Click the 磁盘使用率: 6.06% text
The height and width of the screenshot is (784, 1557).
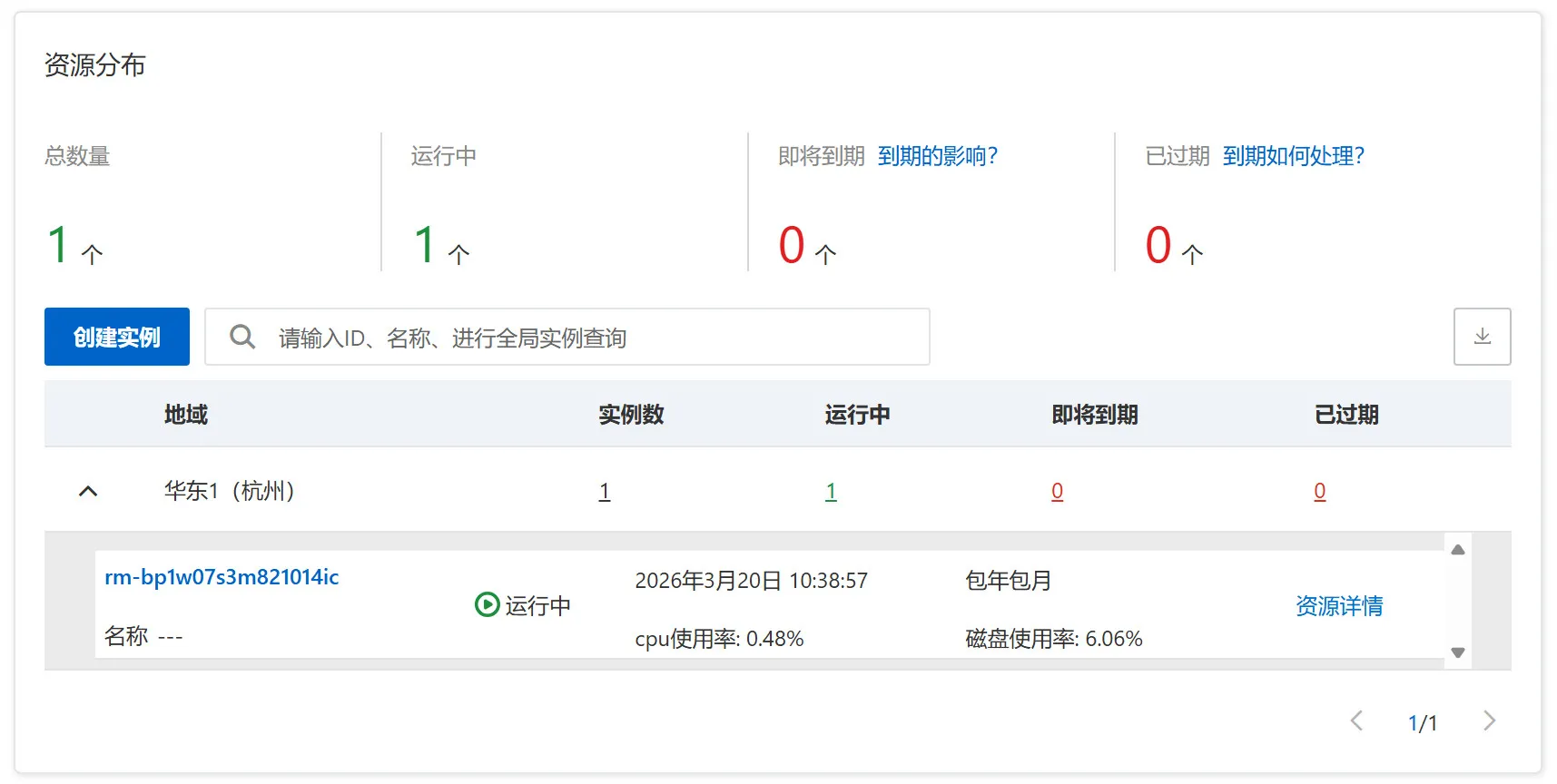point(1054,639)
